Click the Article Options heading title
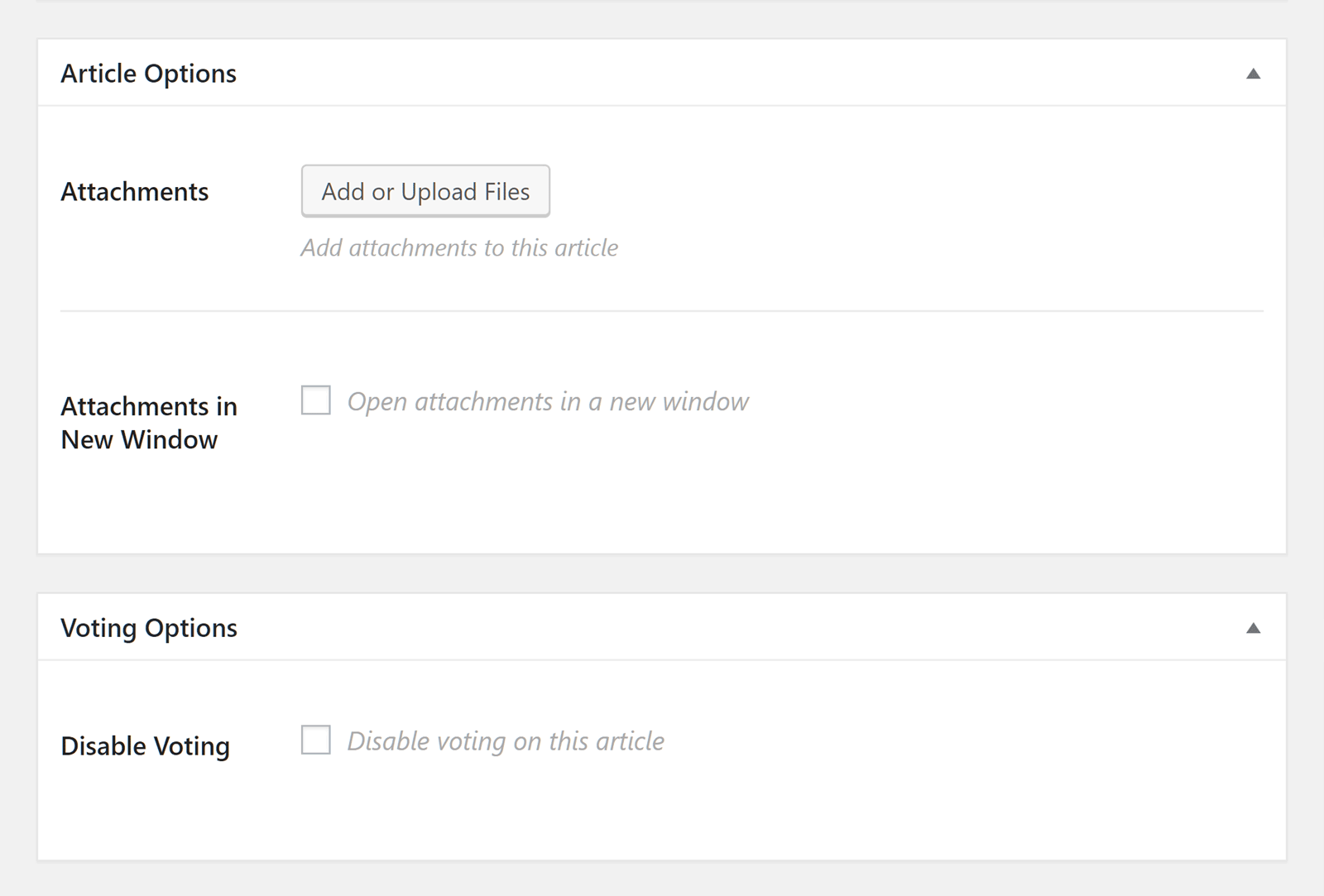Screen dimensions: 1324x896 148,74
